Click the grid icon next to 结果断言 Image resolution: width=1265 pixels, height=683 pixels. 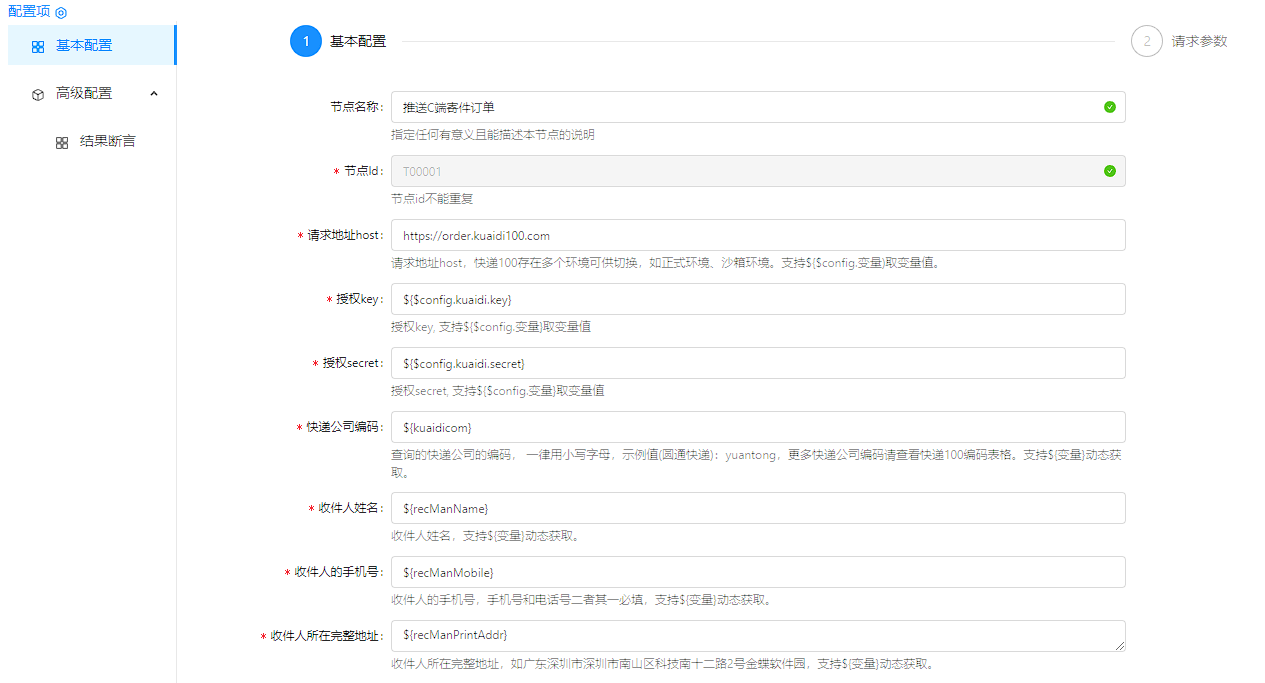pyautogui.click(x=62, y=142)
